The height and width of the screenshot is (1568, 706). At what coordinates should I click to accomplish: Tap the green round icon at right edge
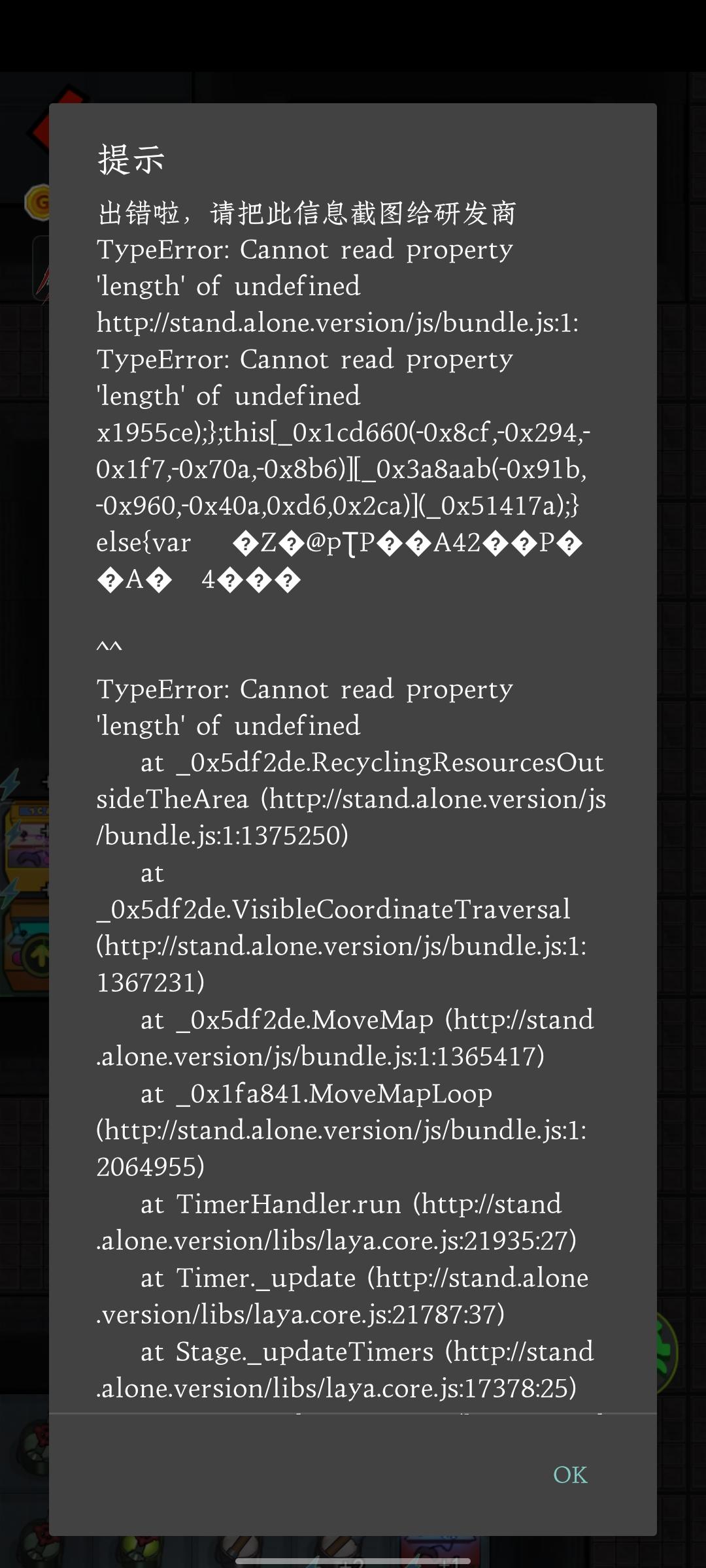pos(667,1352)
